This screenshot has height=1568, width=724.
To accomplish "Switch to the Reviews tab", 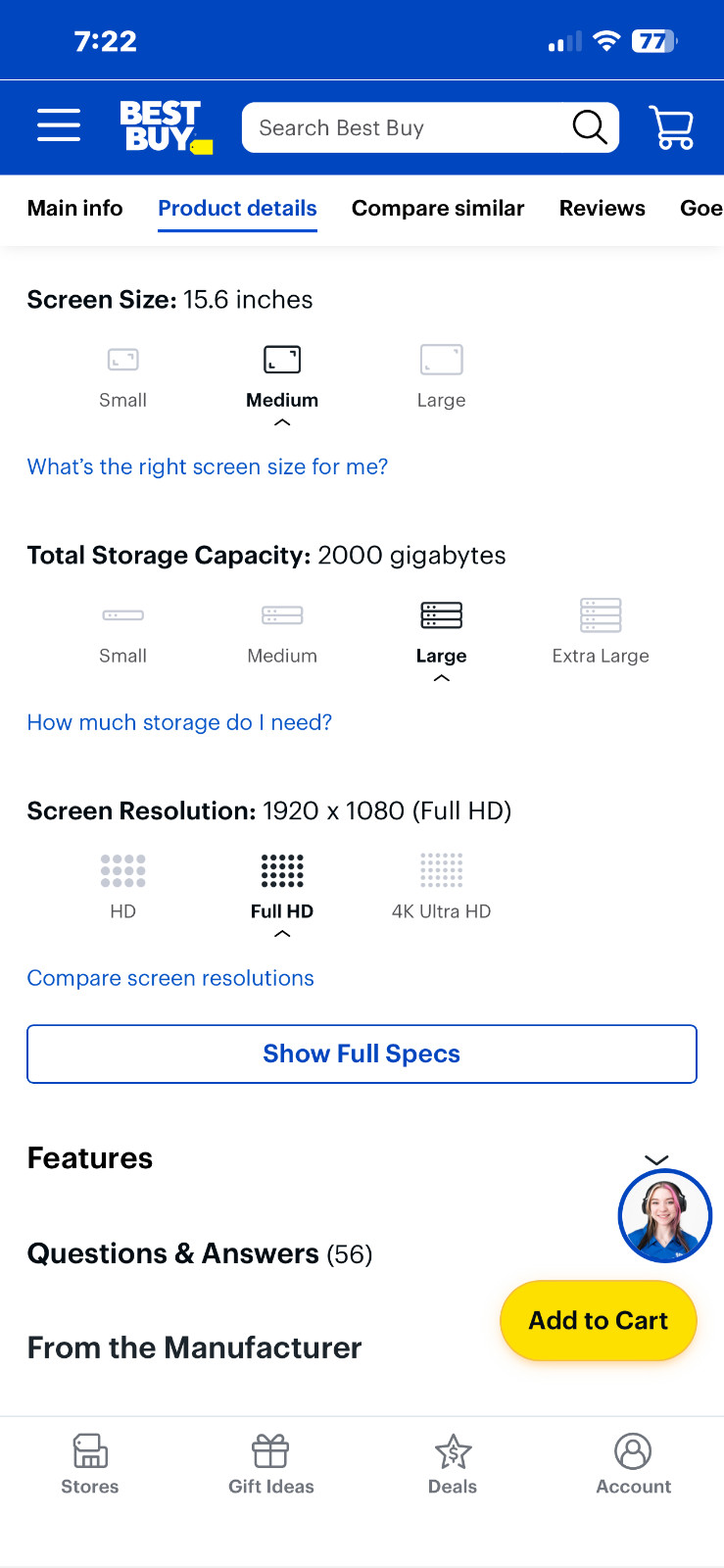I will (x=603, y=208).
